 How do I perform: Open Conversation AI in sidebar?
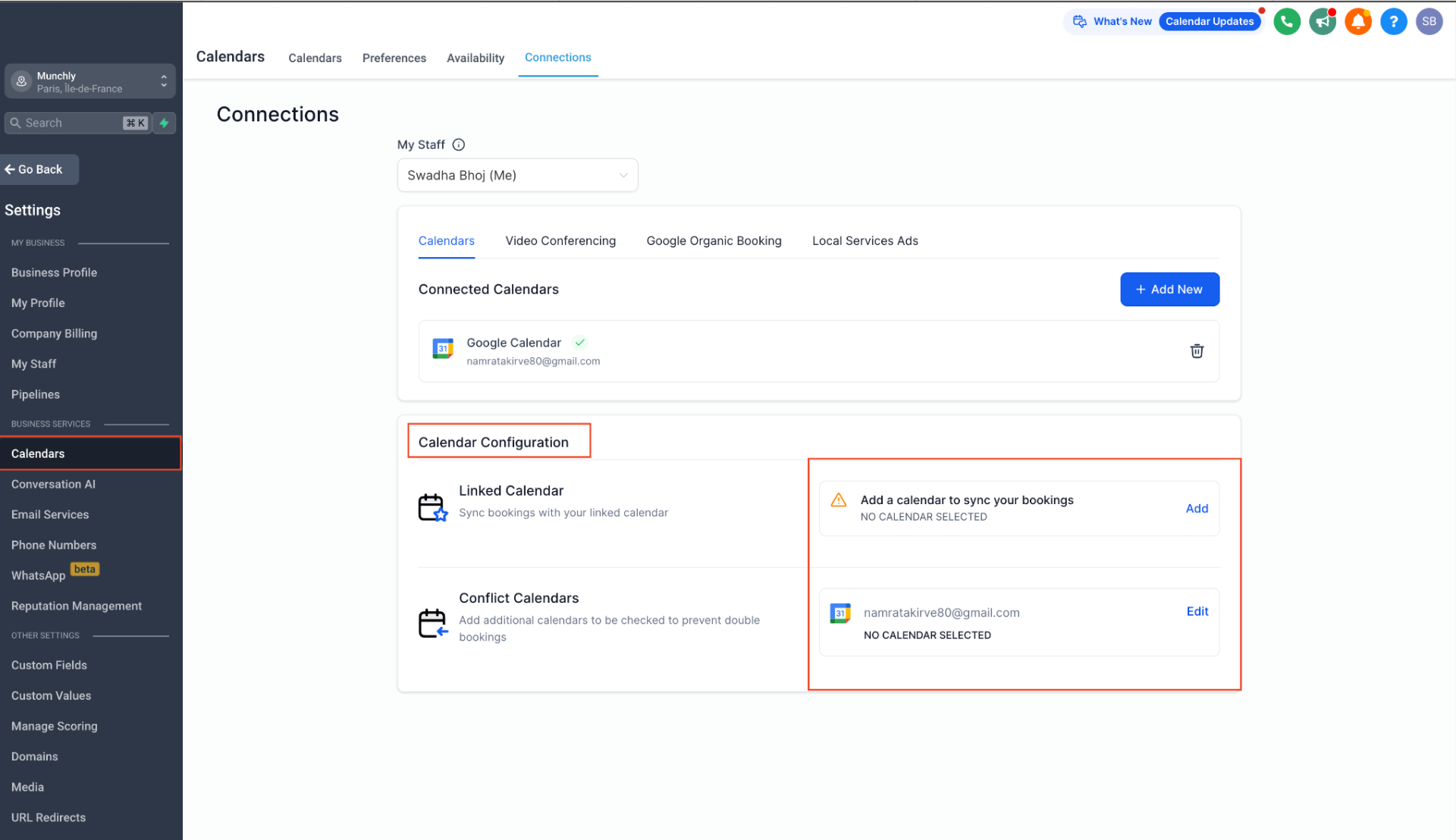(x=53, y=484)
